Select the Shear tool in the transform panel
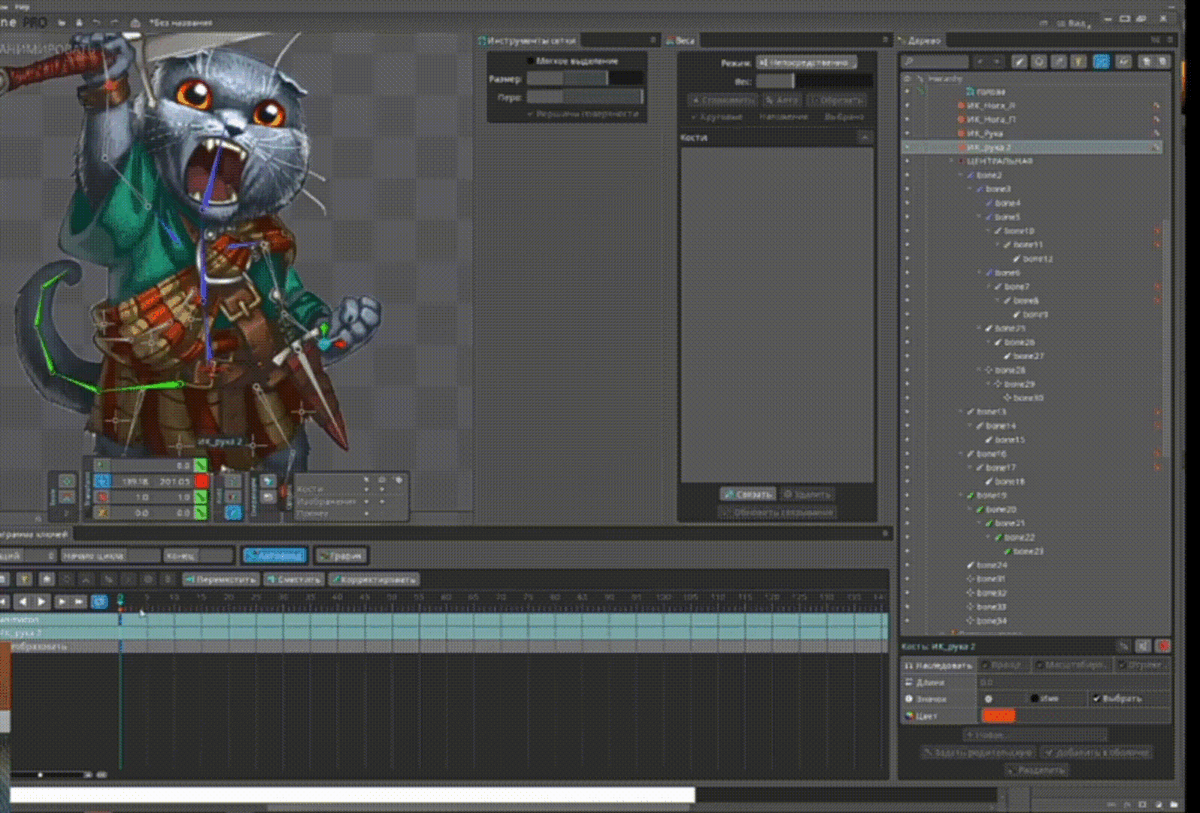Viewport: 1200px width, 813px height. tap(101, 512)
